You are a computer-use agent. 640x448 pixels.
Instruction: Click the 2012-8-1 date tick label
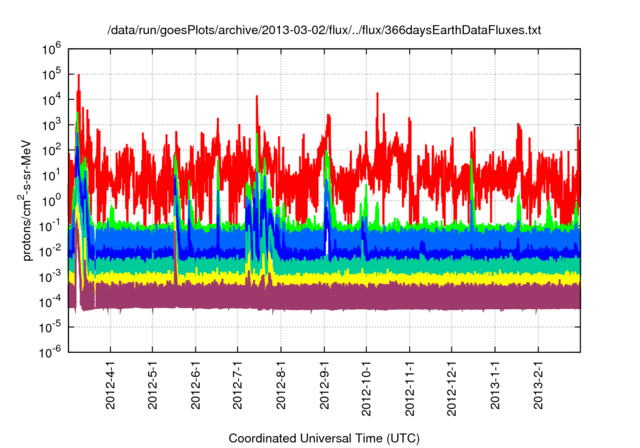(281, 385)
